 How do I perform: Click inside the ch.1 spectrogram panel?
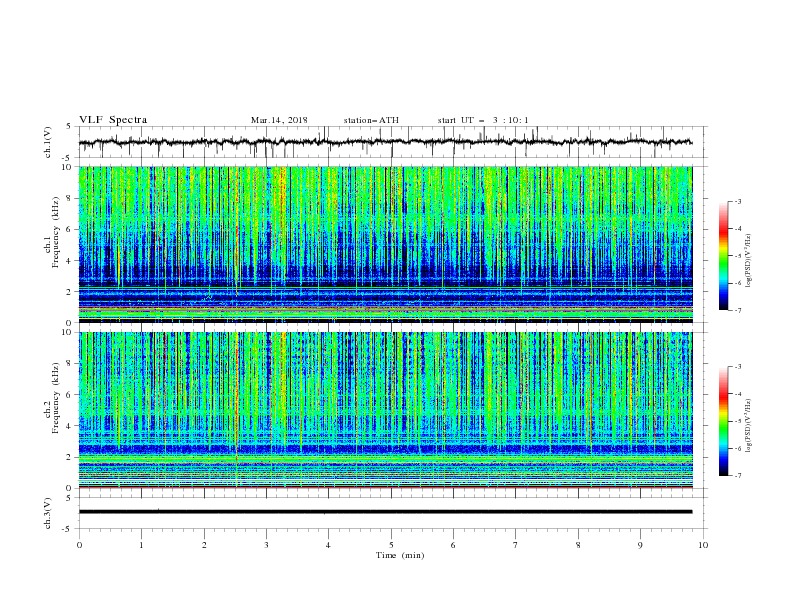[x=385, y=244]
